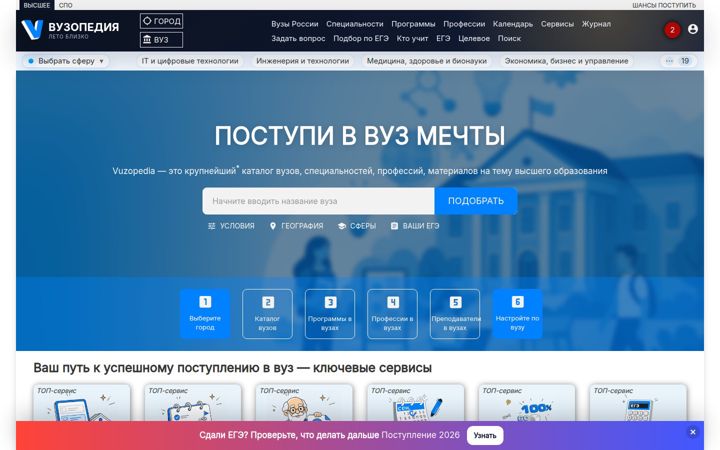This screenshot has width=720, height=450.
Task: Open the TOP-service card with notebook calendar
Action: (193, 403)
